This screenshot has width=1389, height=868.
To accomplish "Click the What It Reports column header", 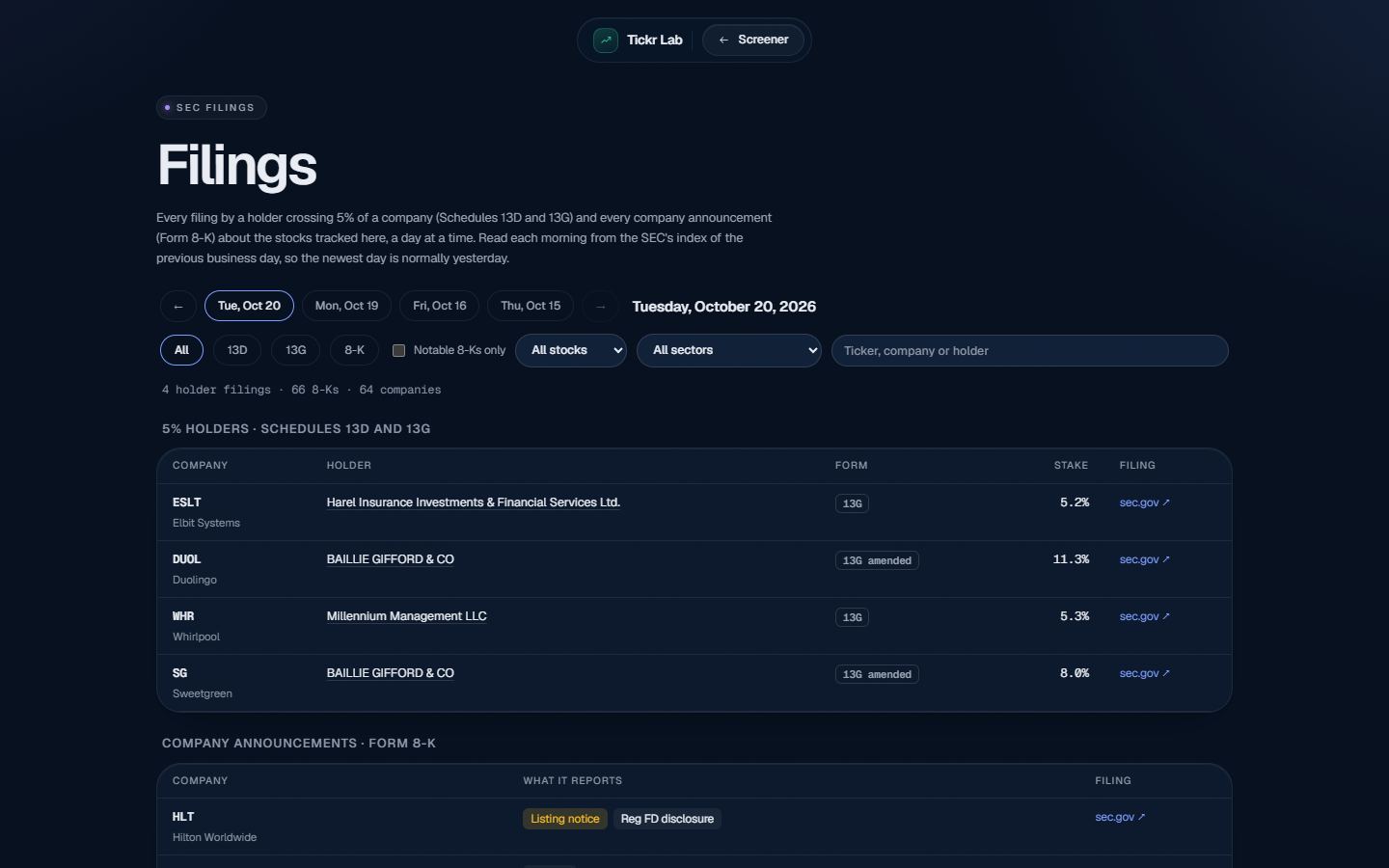I will [x=573, y=781].
